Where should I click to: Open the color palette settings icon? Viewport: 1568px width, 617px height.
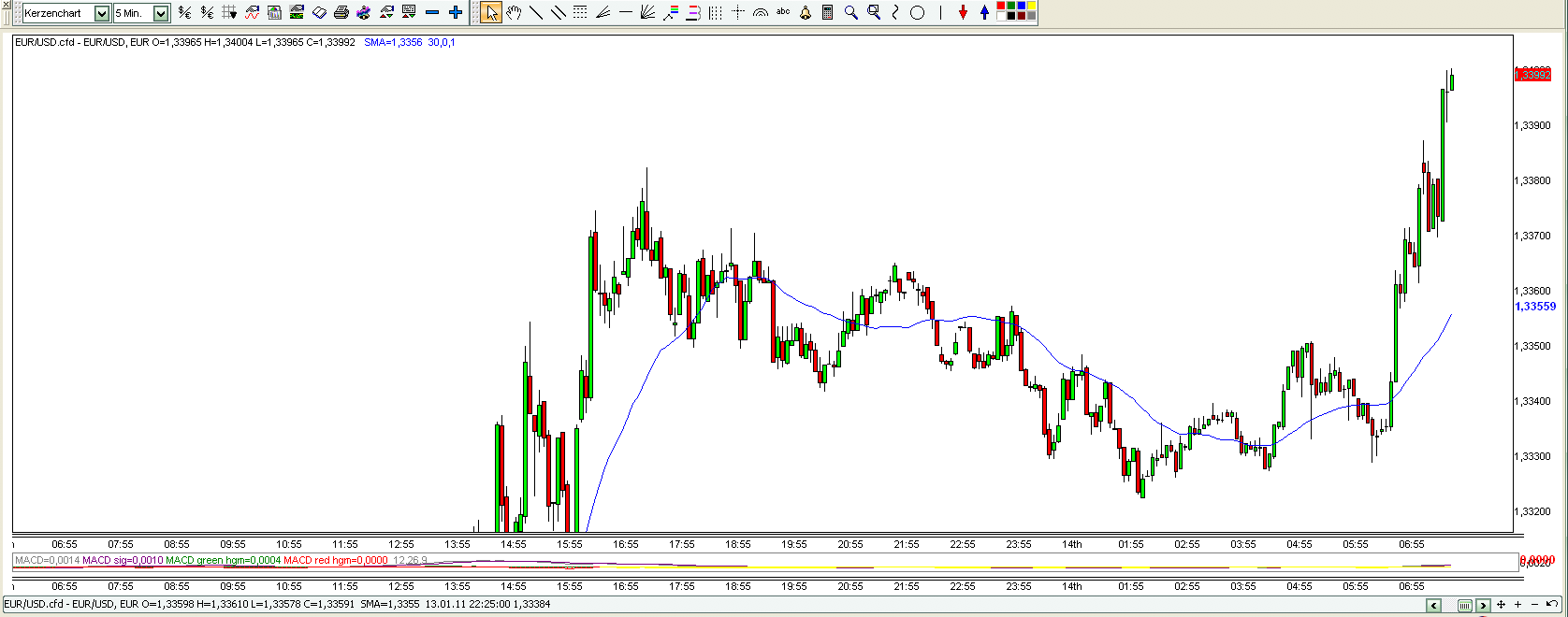point(364,12)
